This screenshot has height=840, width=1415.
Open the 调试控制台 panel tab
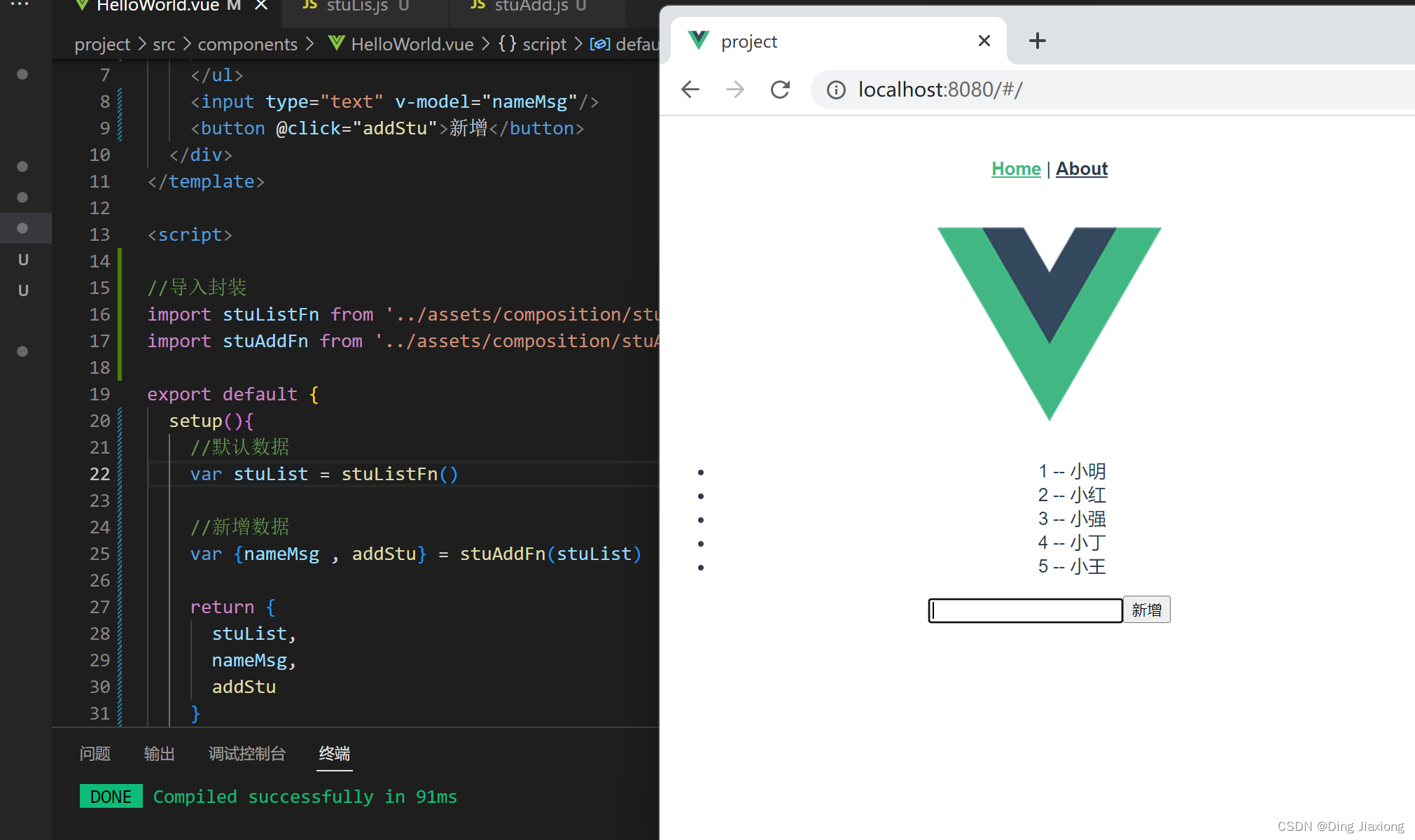coord(247,753)
